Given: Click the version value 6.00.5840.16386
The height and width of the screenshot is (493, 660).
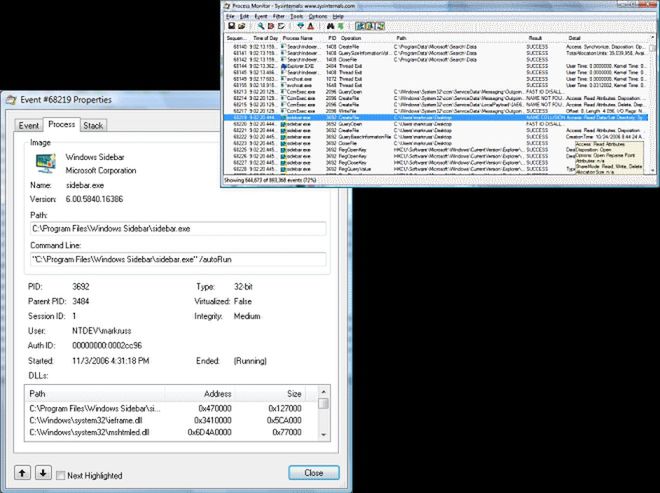Looking at the screenshot, I should tap(94, 199).
